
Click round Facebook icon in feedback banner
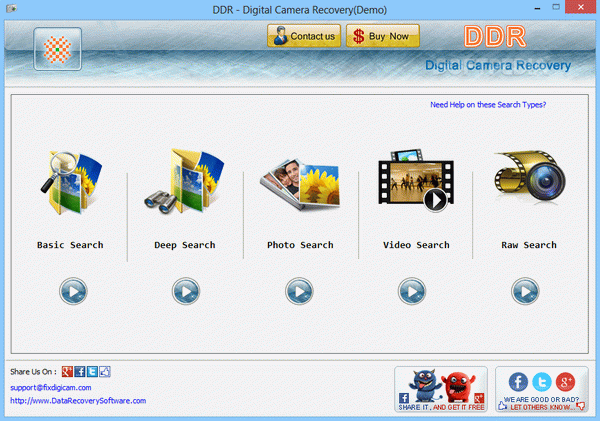(x=518, y=382)
